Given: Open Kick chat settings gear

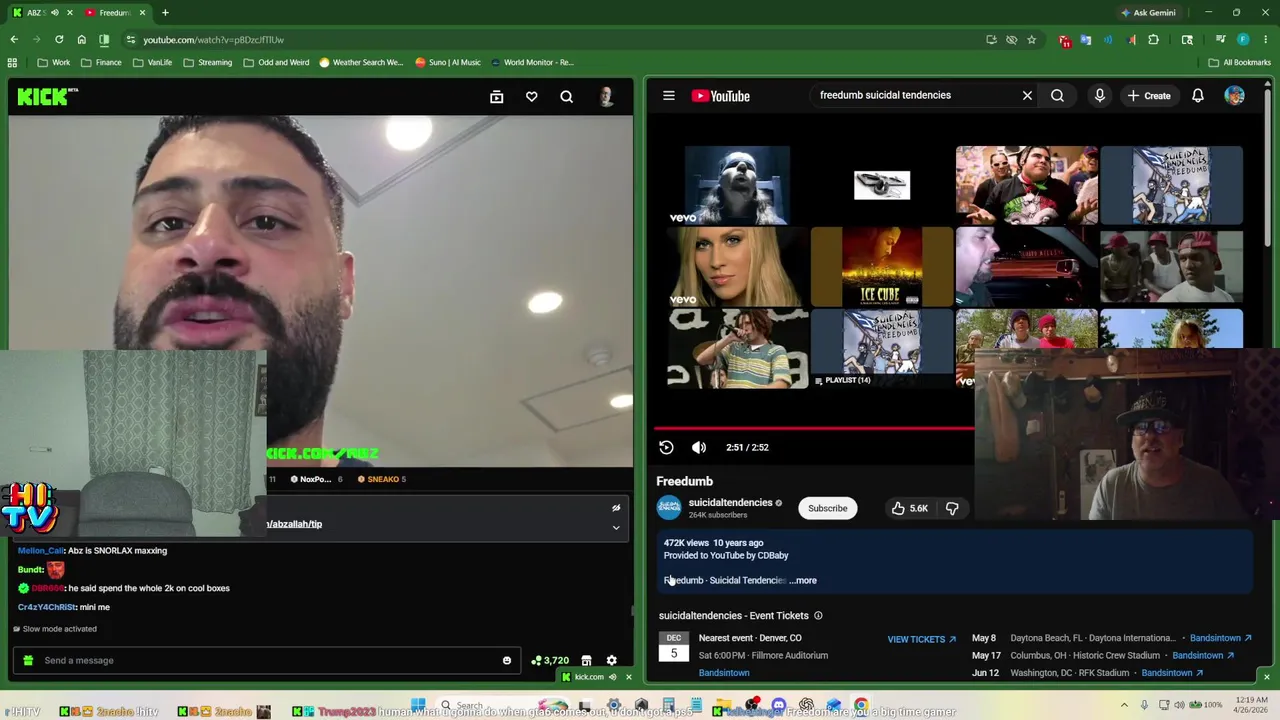Looking at the screenshot, I should click(612, 661).
